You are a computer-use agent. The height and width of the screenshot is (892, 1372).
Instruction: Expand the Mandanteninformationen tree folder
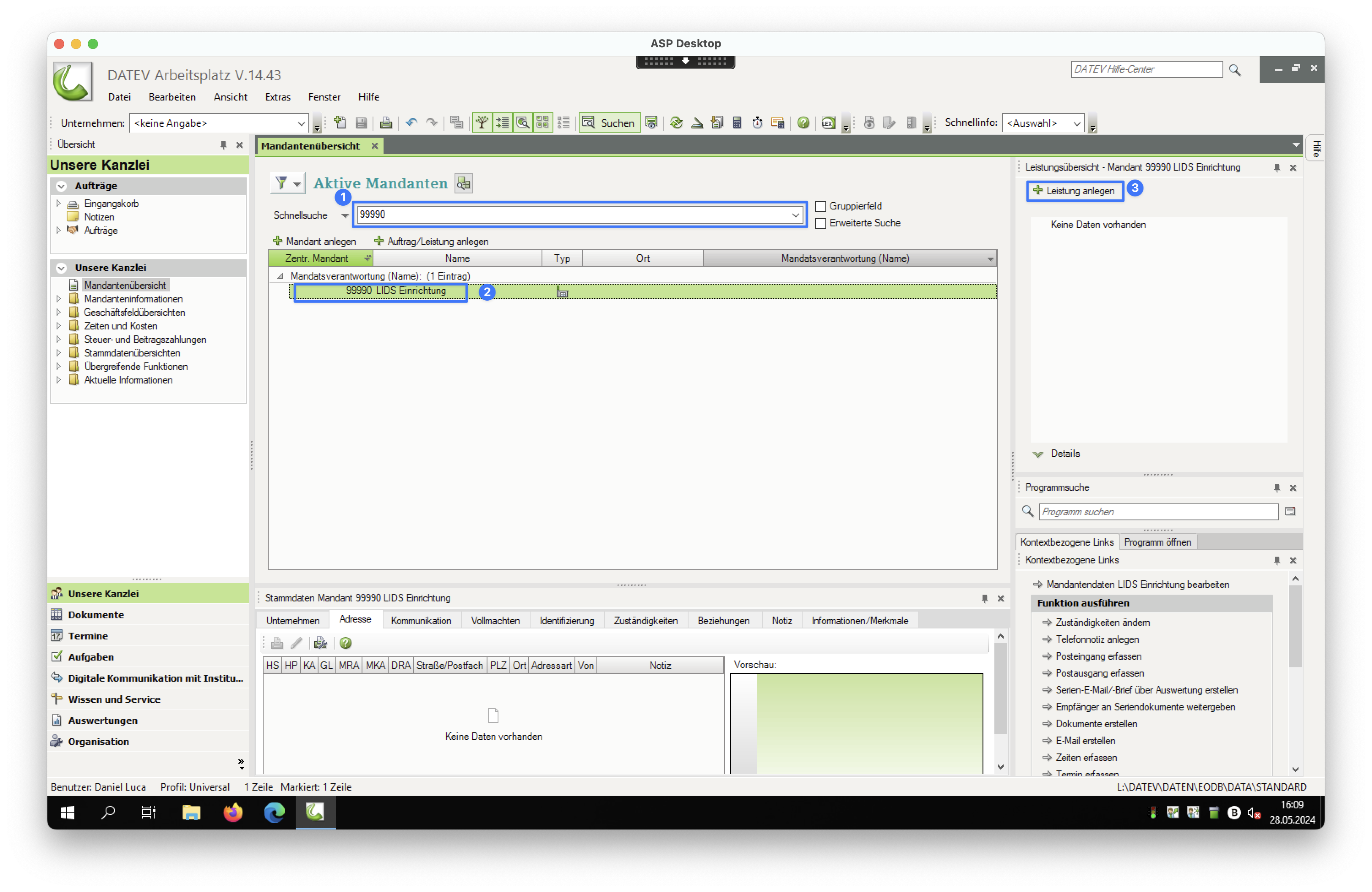(58, 299)
